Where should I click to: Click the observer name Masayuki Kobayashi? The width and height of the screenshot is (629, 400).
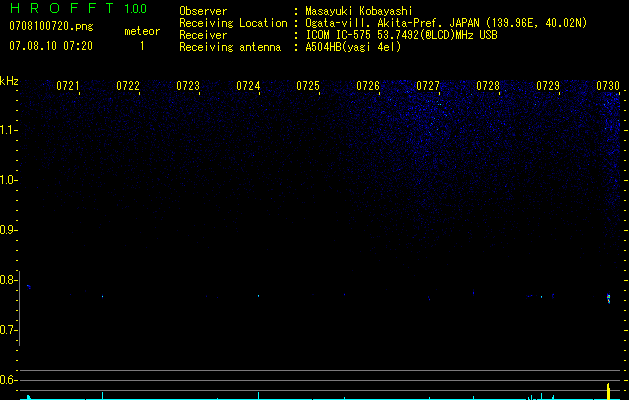pyautogui.click(x=359, y=11)
